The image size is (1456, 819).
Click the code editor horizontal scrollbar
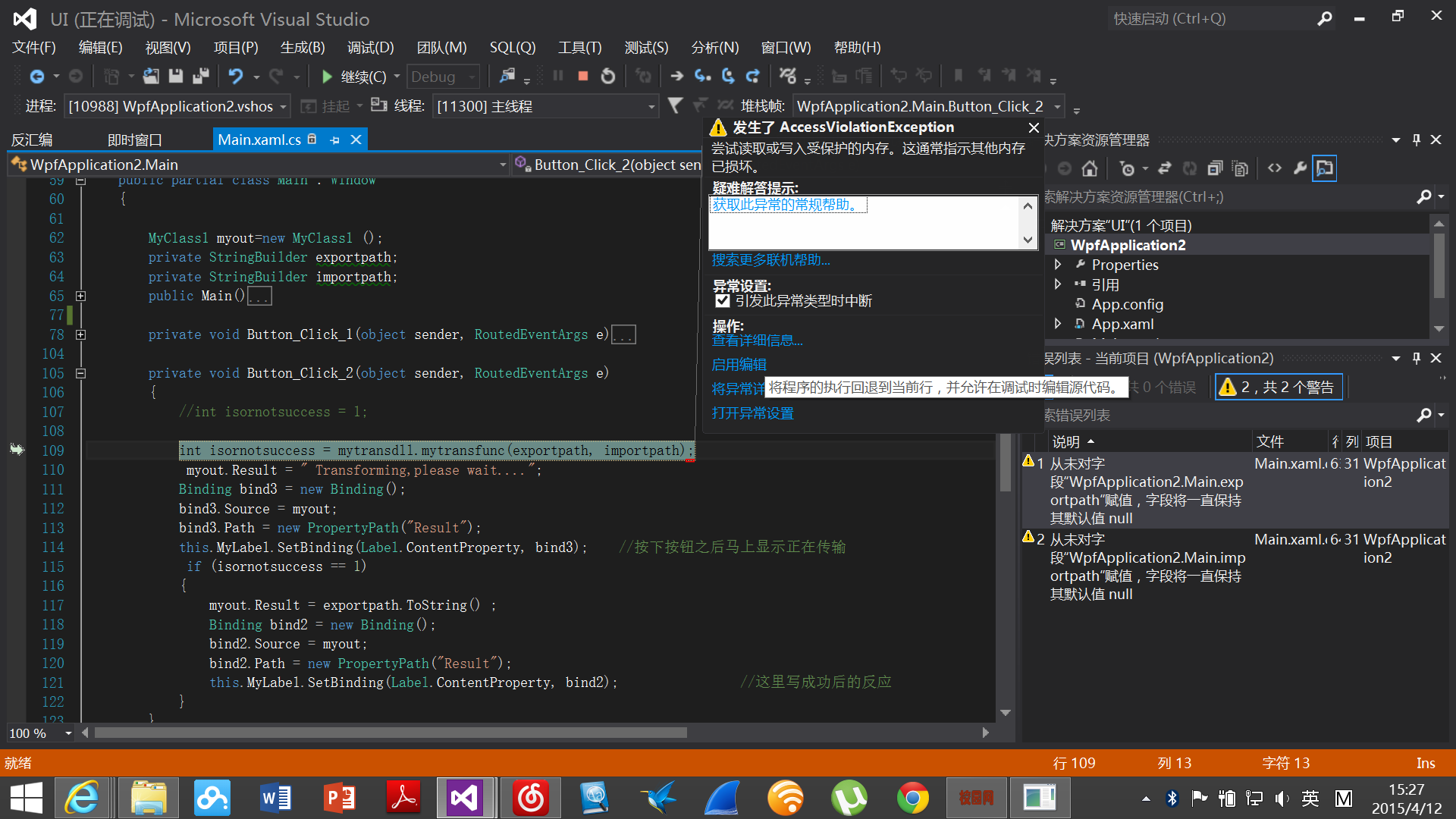(x=391, y=733)
